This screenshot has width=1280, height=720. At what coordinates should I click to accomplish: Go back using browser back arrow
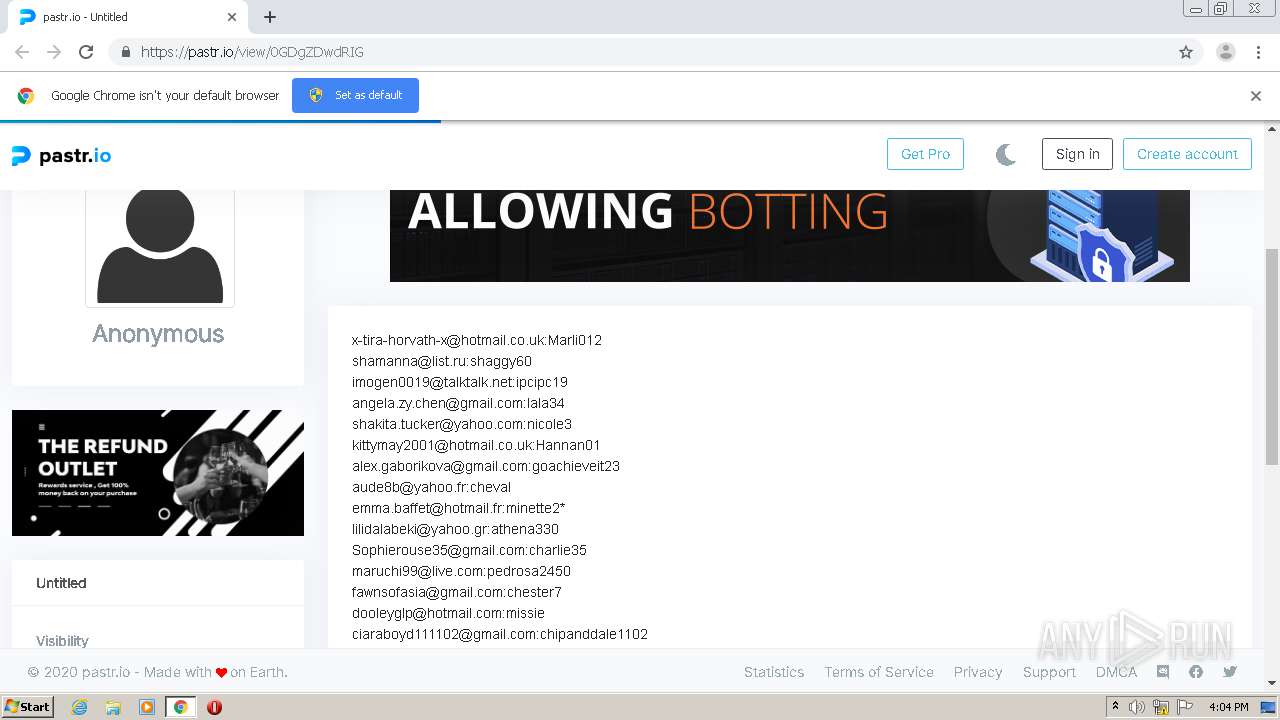tap(22, 52)
